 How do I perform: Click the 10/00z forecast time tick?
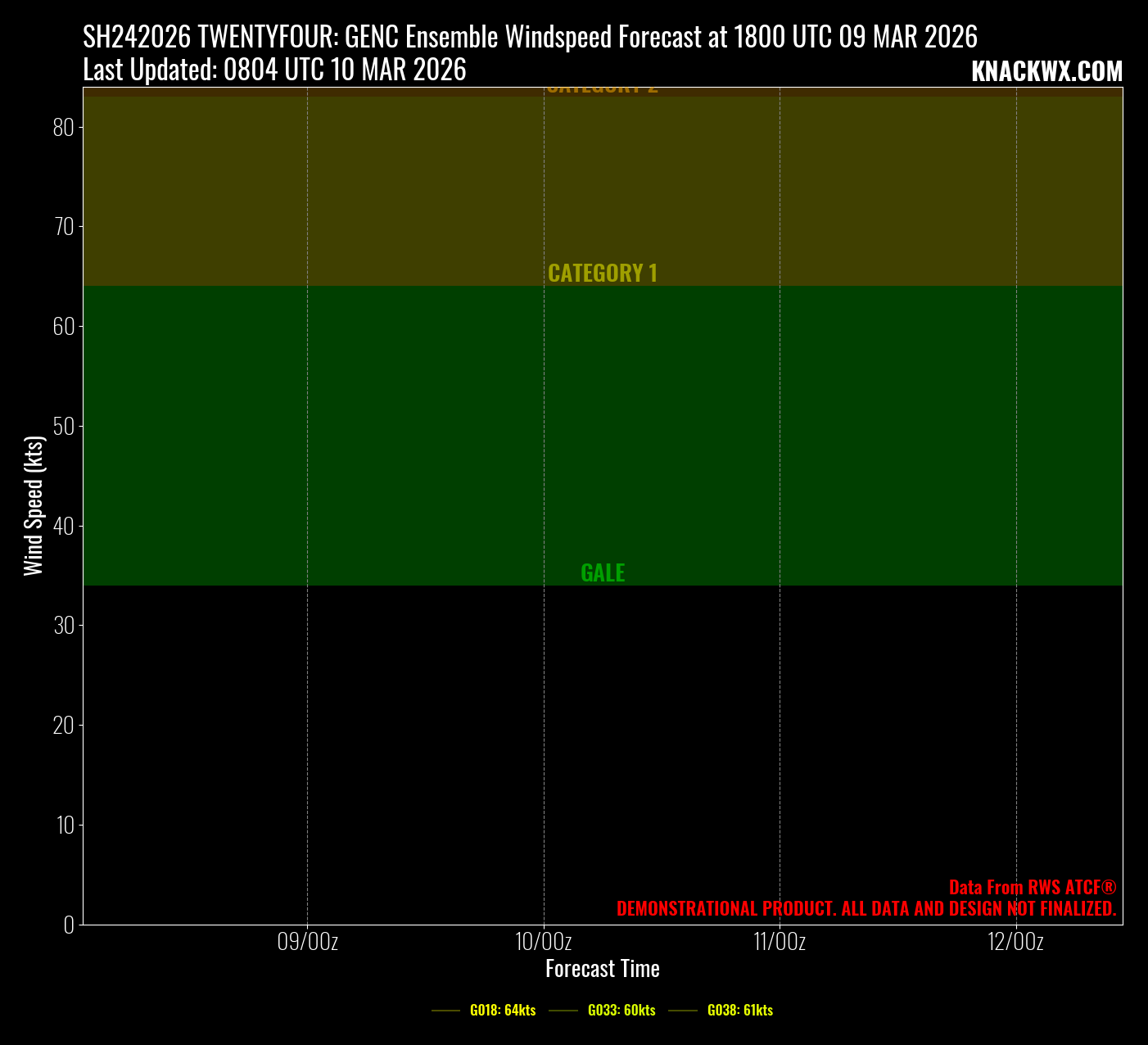[544, 942]
